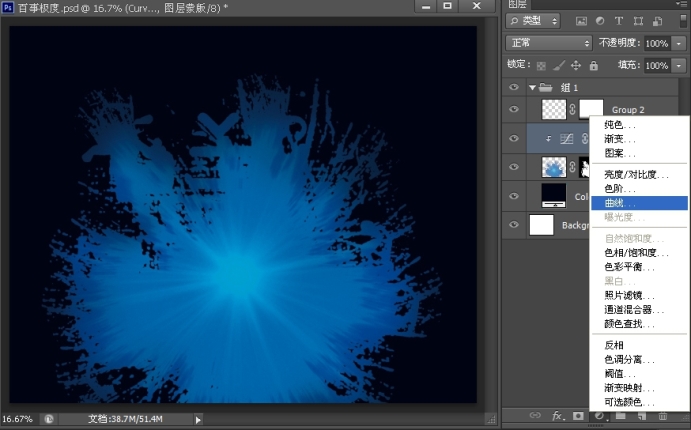
Task: Click the lock all padlock icon
Action: [593, 66]
